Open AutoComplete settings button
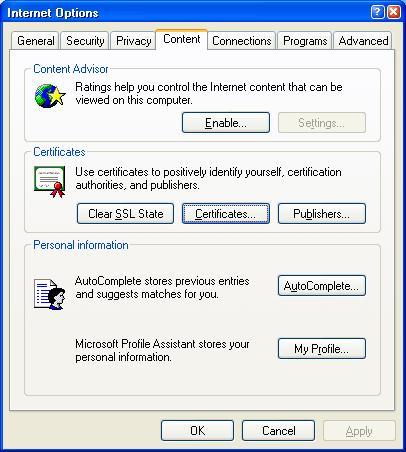406x452 pixels. pos(322,286)
